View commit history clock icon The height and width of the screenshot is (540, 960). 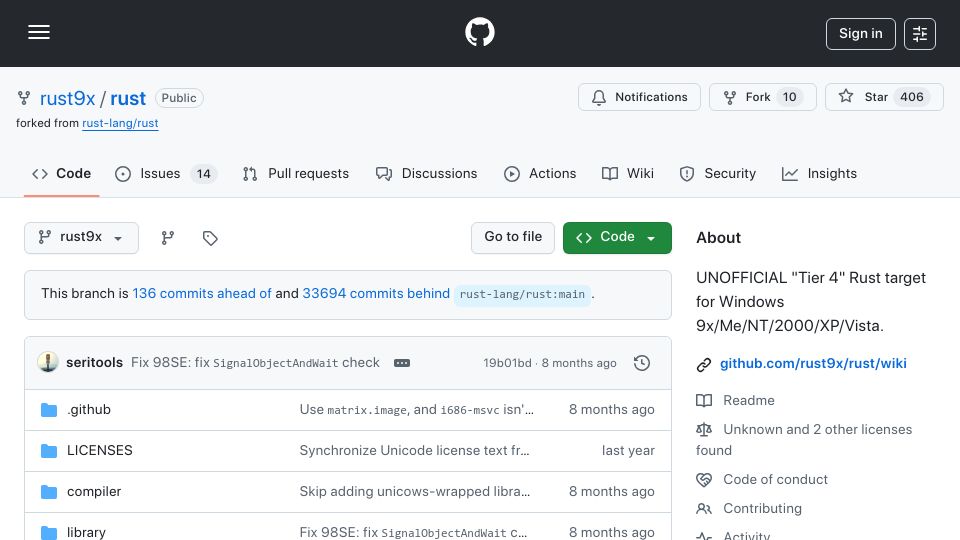(x=642, y=363)
